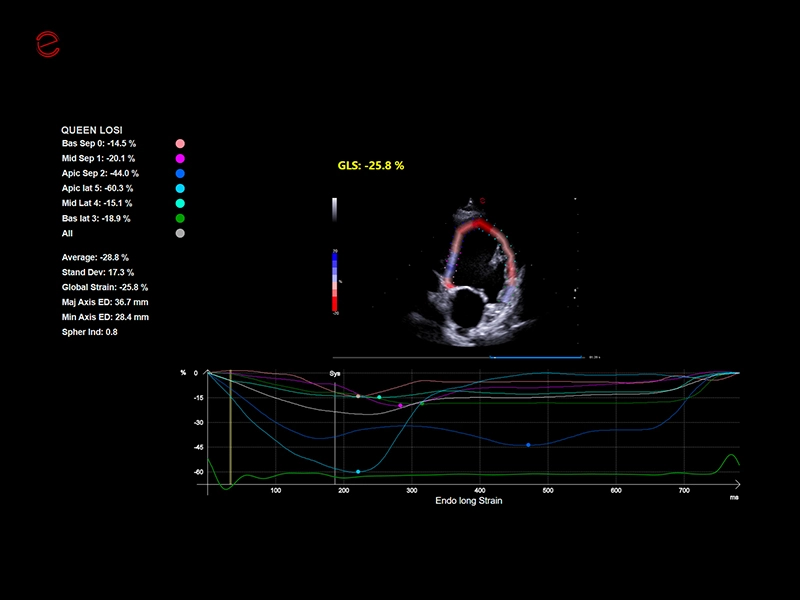This screenshot has height=600, width=800.
Task: Select the Apic lat 5 strain label
Action: (x=97, y=188)
